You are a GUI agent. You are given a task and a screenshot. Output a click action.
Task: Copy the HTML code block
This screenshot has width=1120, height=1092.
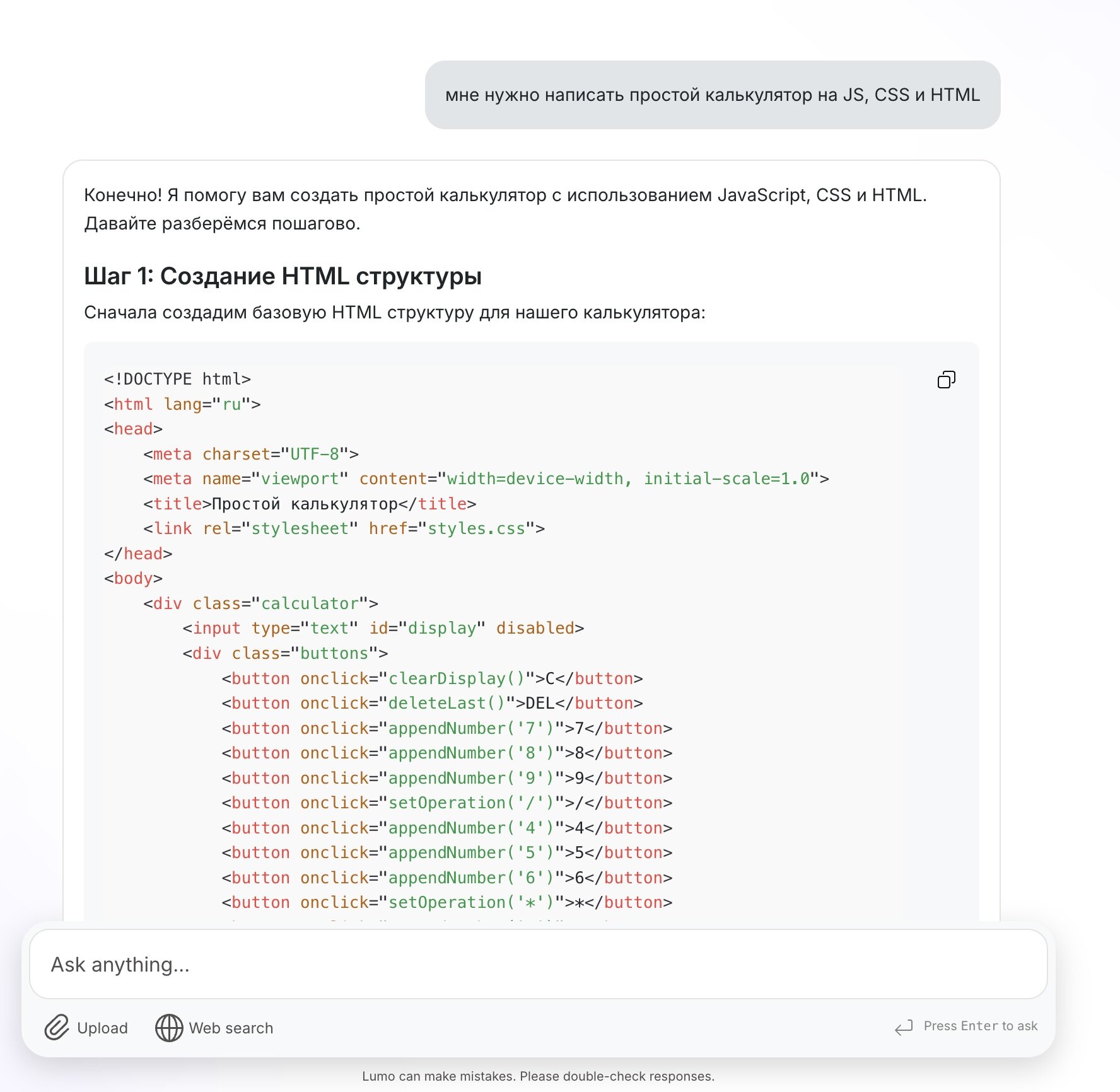(x=946, y=380)
